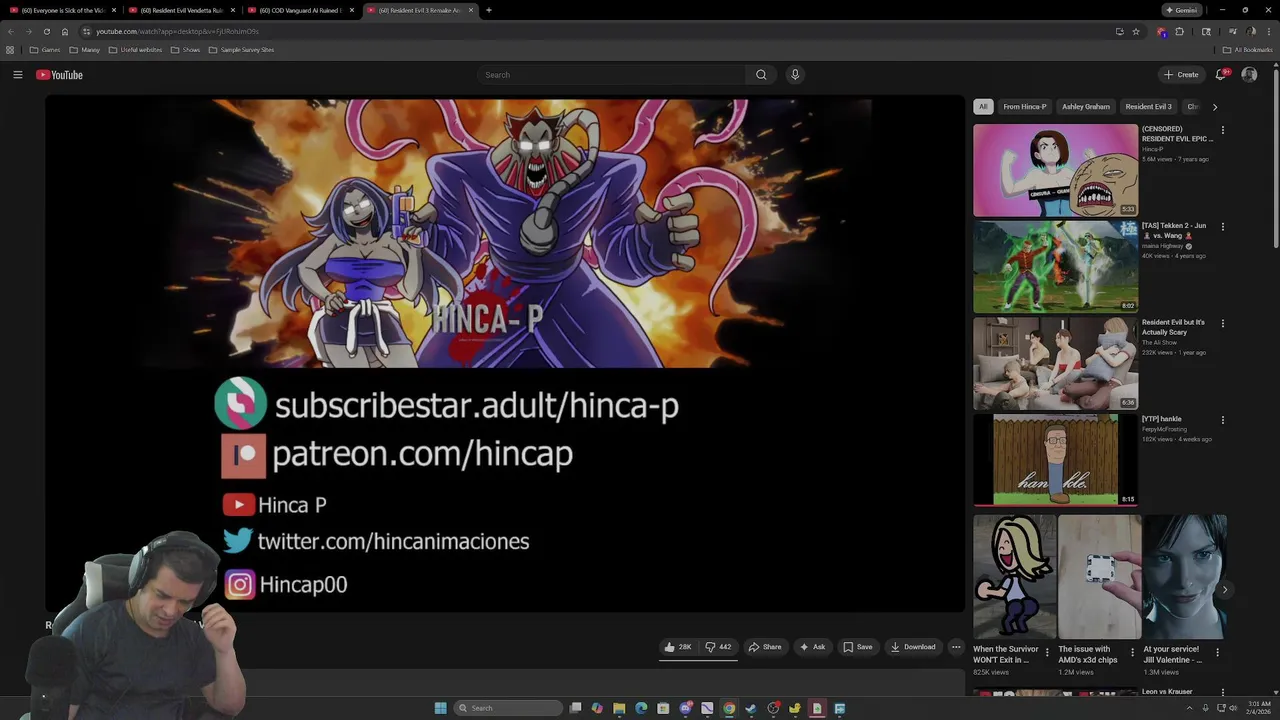This screenshot has height=720, width=1280.
Task: Open the All Bookmarks folder
Action: [x=1246, y=50]
